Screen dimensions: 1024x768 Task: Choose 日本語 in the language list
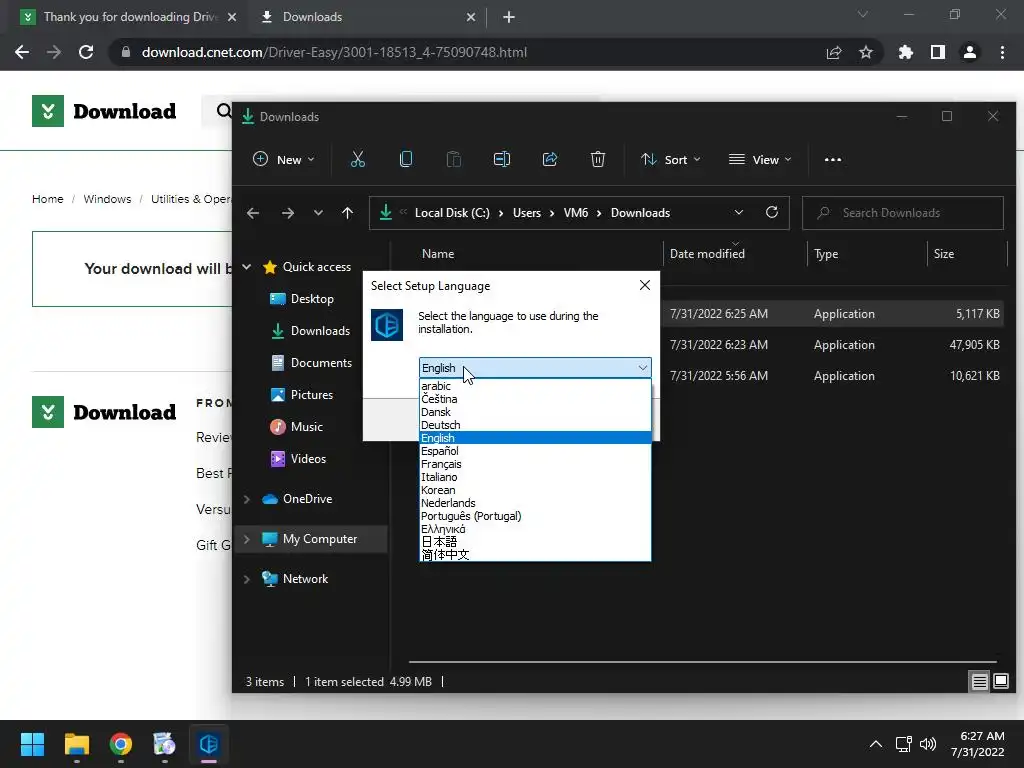point(535,542)
